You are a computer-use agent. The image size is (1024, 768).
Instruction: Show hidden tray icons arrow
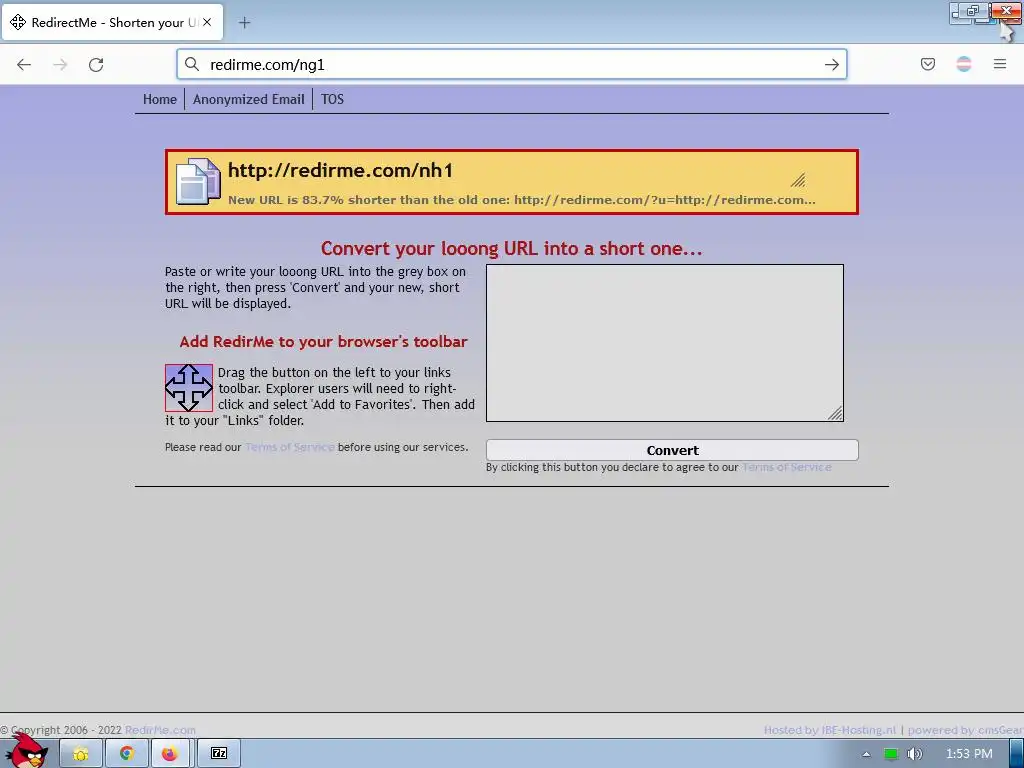(867, 754)
